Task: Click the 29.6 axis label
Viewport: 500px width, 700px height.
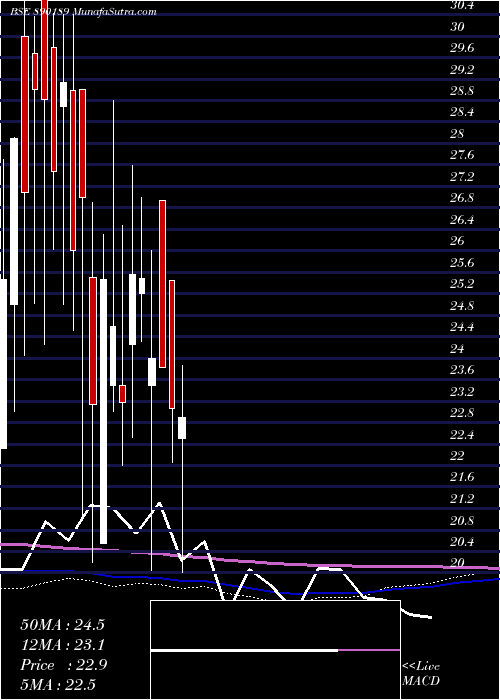Action: (x=462, y=48)
